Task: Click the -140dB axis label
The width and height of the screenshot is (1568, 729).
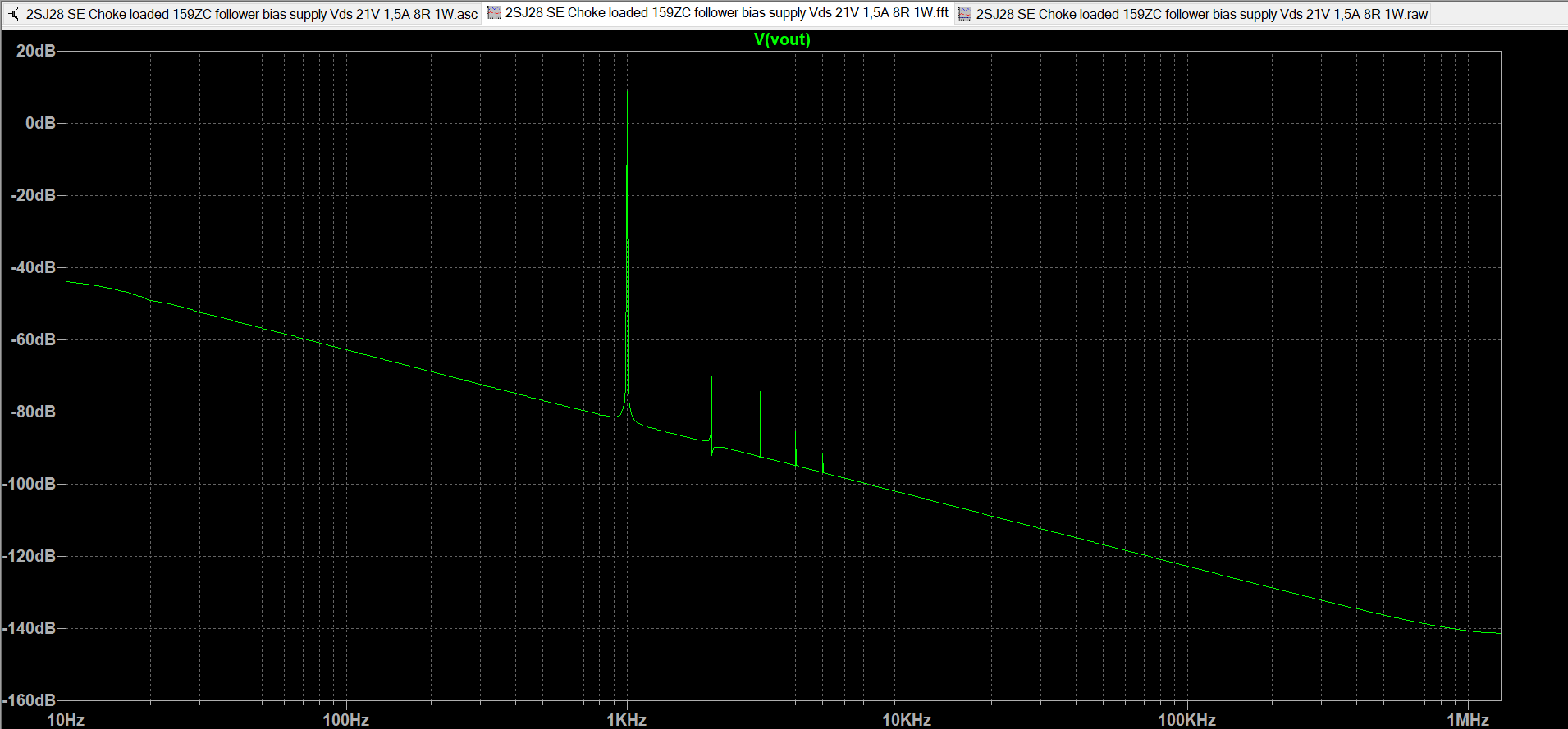Action: tap(30, 628)
